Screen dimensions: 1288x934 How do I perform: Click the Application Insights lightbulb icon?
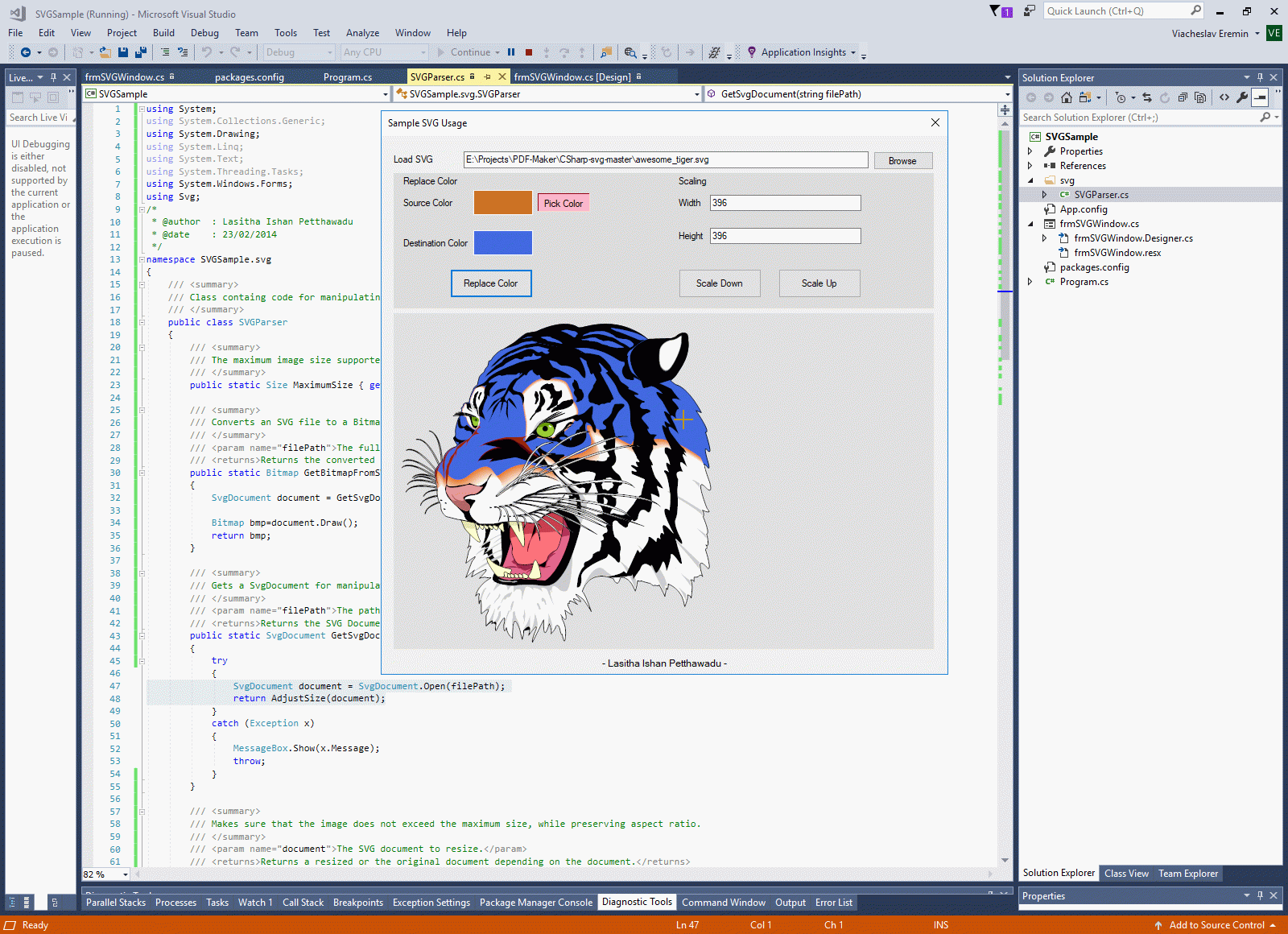point(752,52)
